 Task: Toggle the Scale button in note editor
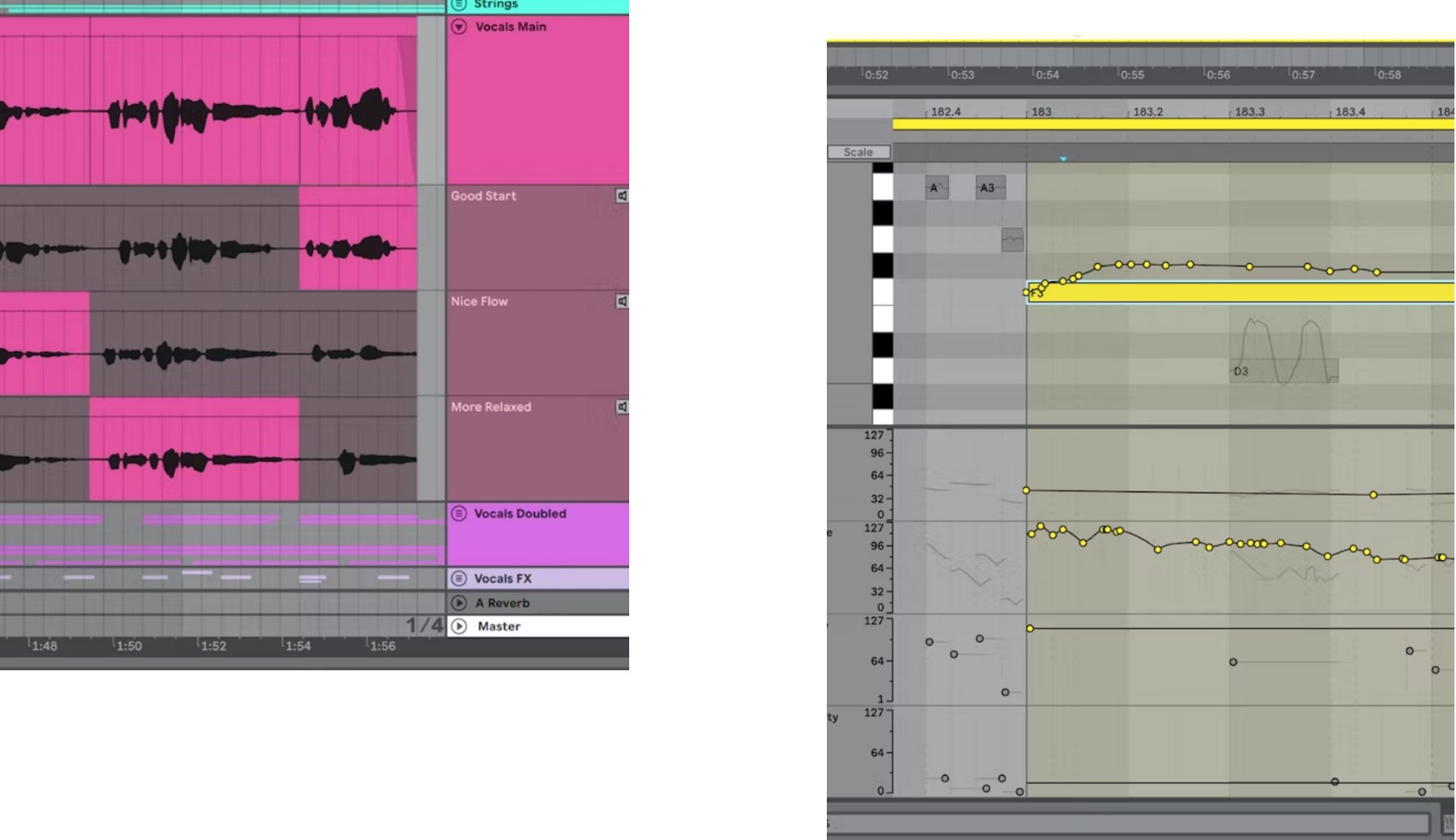(858, 152)
